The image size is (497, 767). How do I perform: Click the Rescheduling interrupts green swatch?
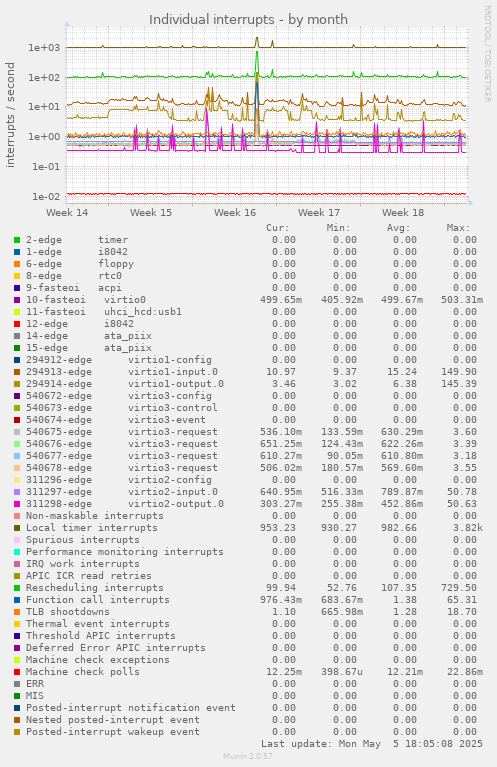click(x=17, y=588)
